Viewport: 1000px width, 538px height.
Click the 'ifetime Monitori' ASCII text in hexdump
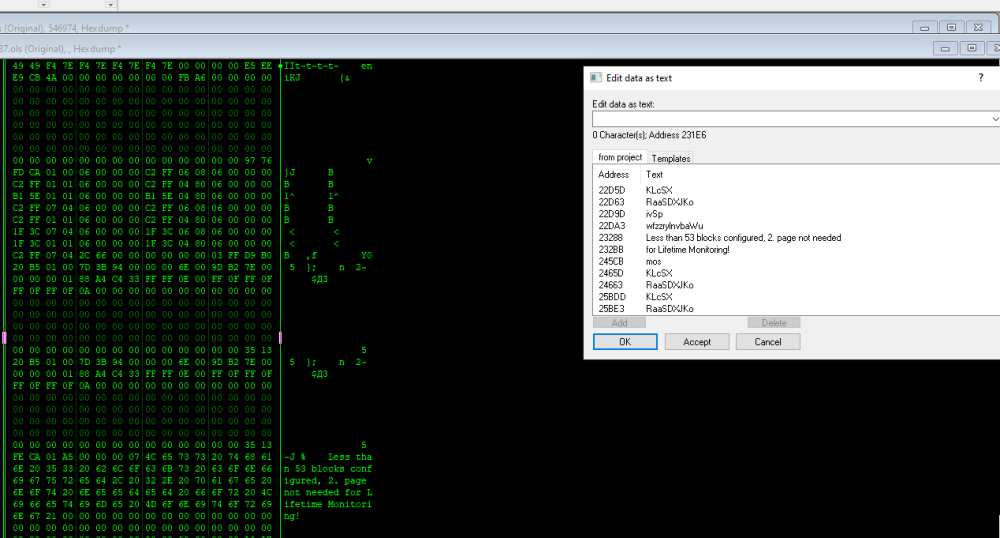(x=328, y=504)
